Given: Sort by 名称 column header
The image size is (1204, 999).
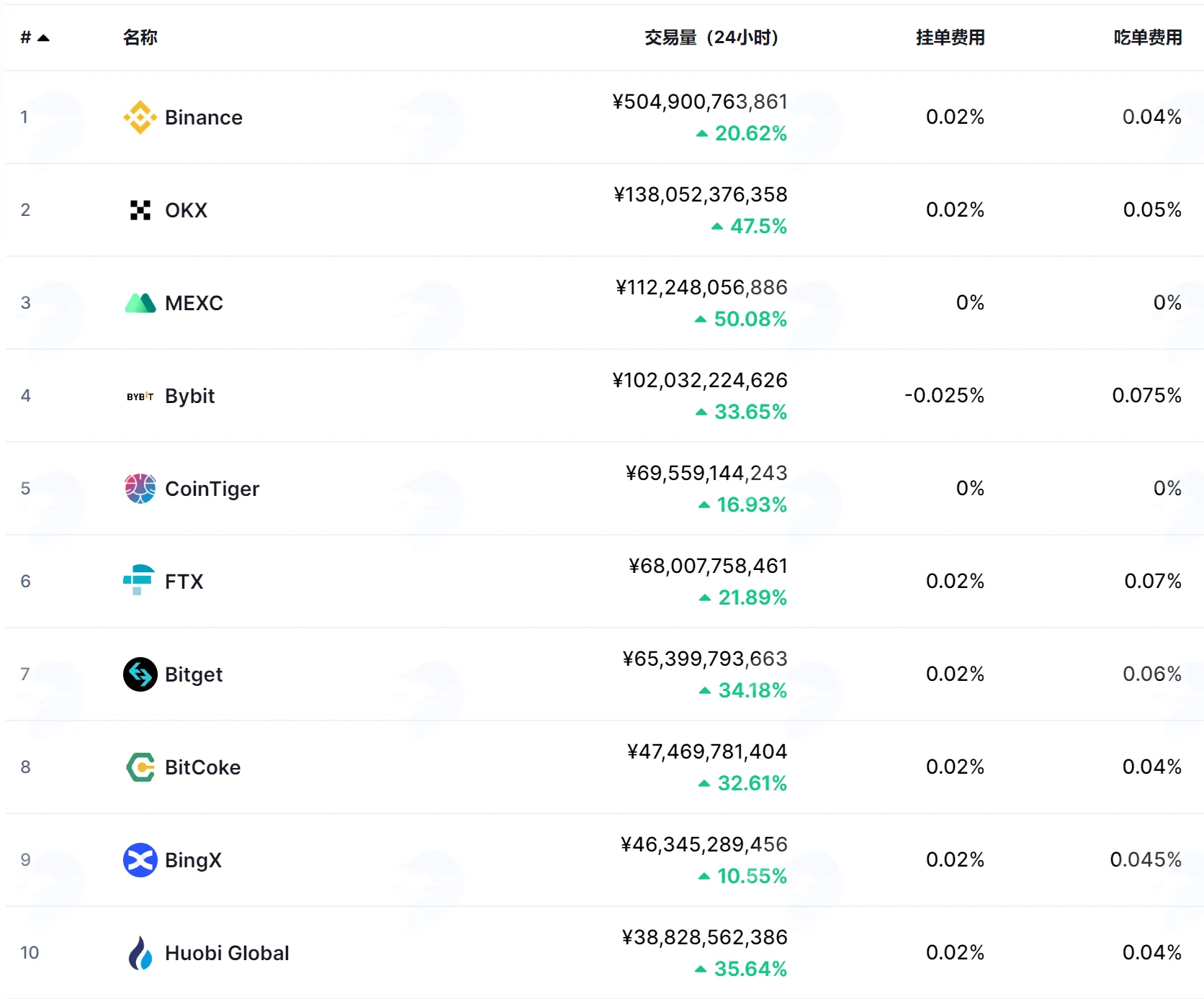Looking at the screenshot, I should [140, 37].
